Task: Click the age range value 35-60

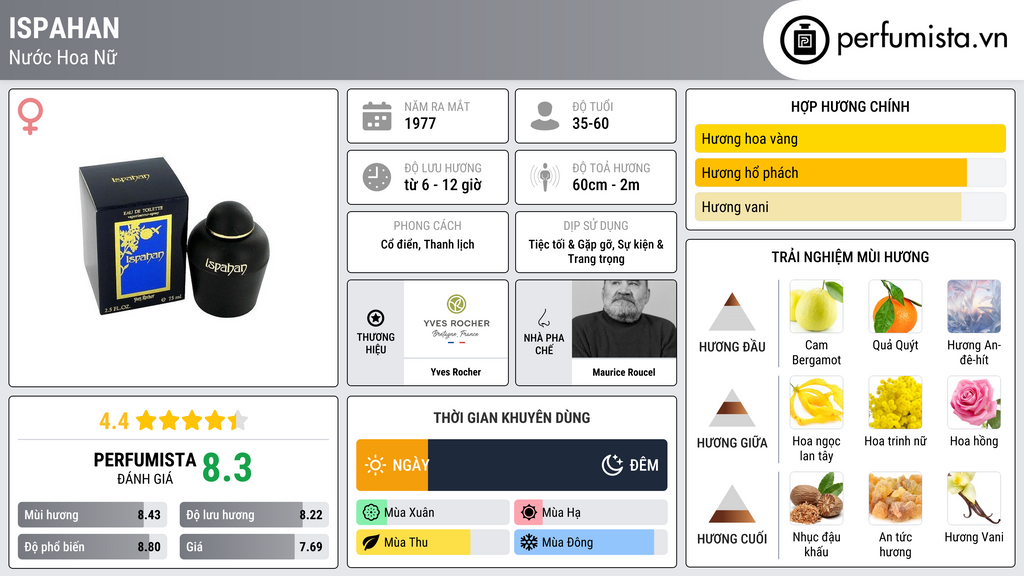Action: (x=590, y=123)
